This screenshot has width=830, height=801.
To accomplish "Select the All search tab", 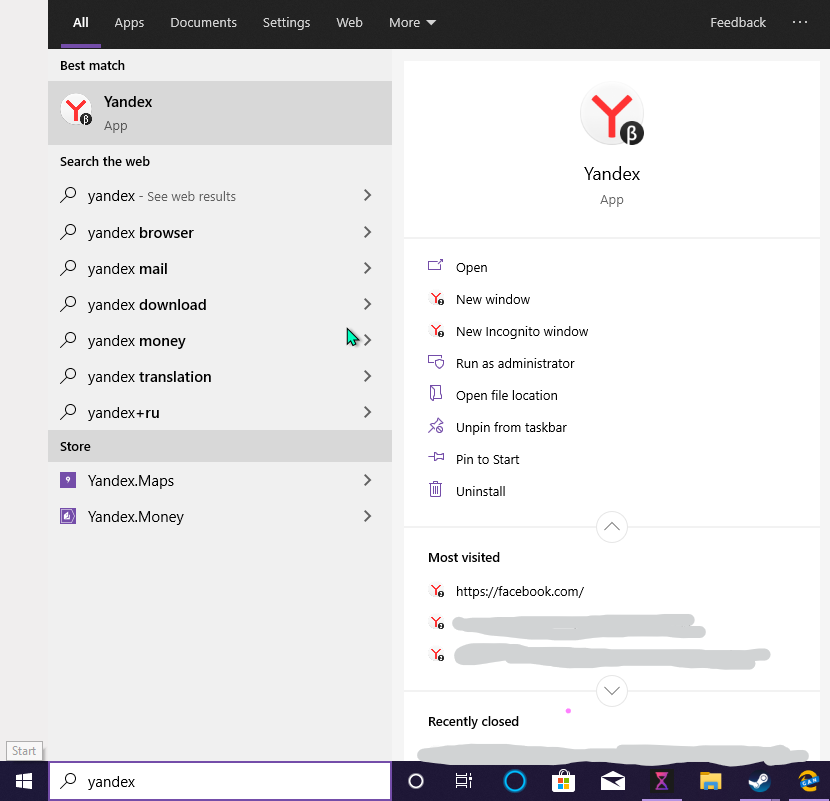I will point(80,22).
